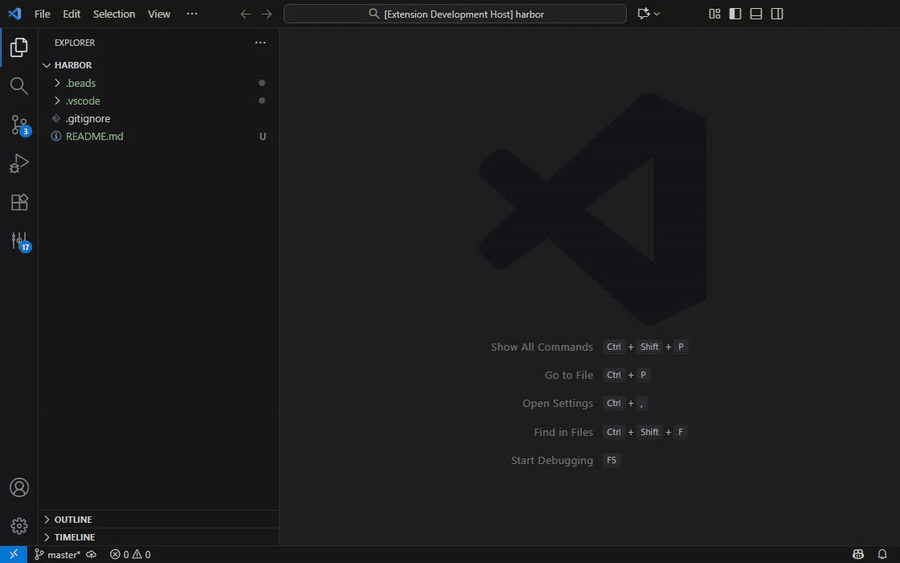Viewport: 900px width, 563px height.
Task: Expand the .beads folder
Action: (x=159, y=83)
